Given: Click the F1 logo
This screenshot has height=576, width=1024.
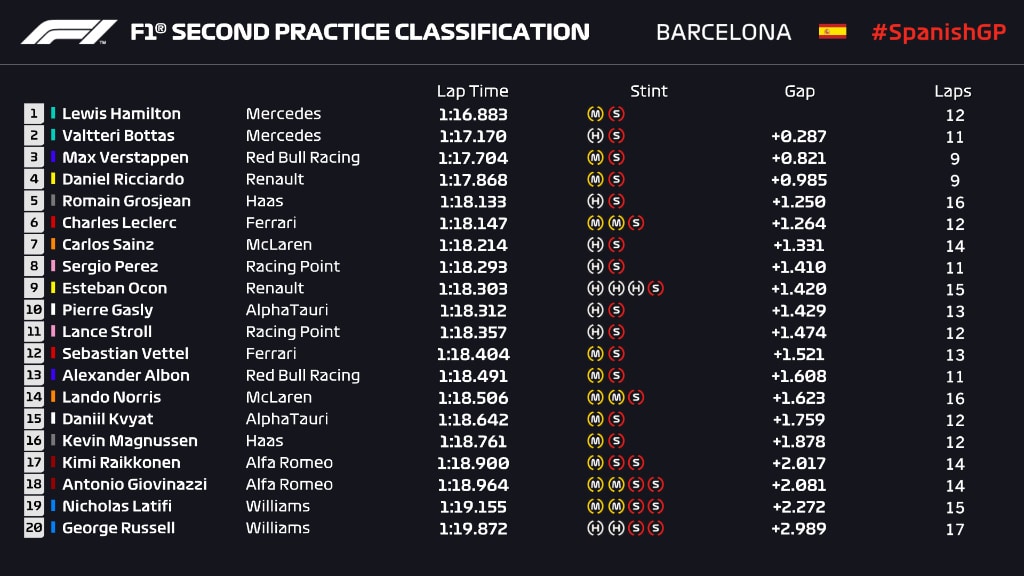Looking at the screenshot, I should point(69,32).
